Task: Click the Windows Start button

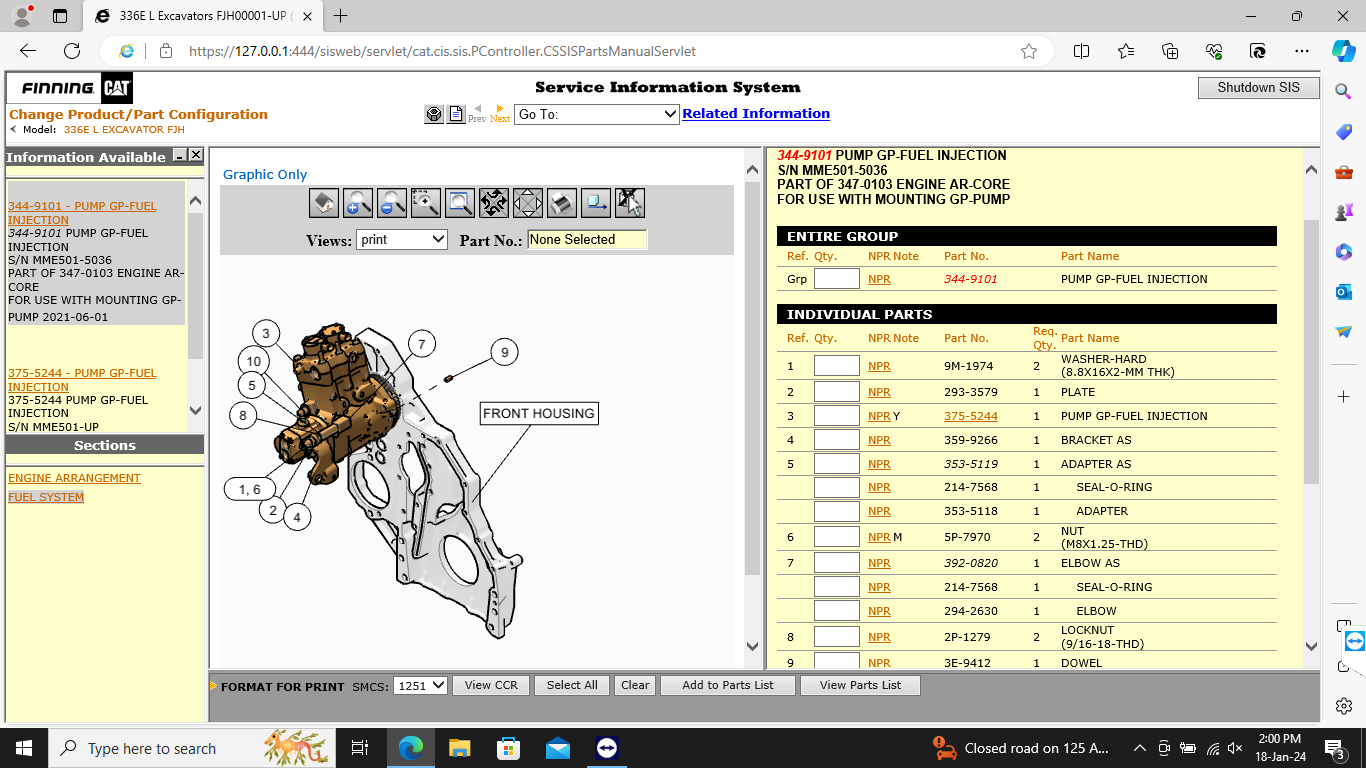Action: tap(23, 748)
